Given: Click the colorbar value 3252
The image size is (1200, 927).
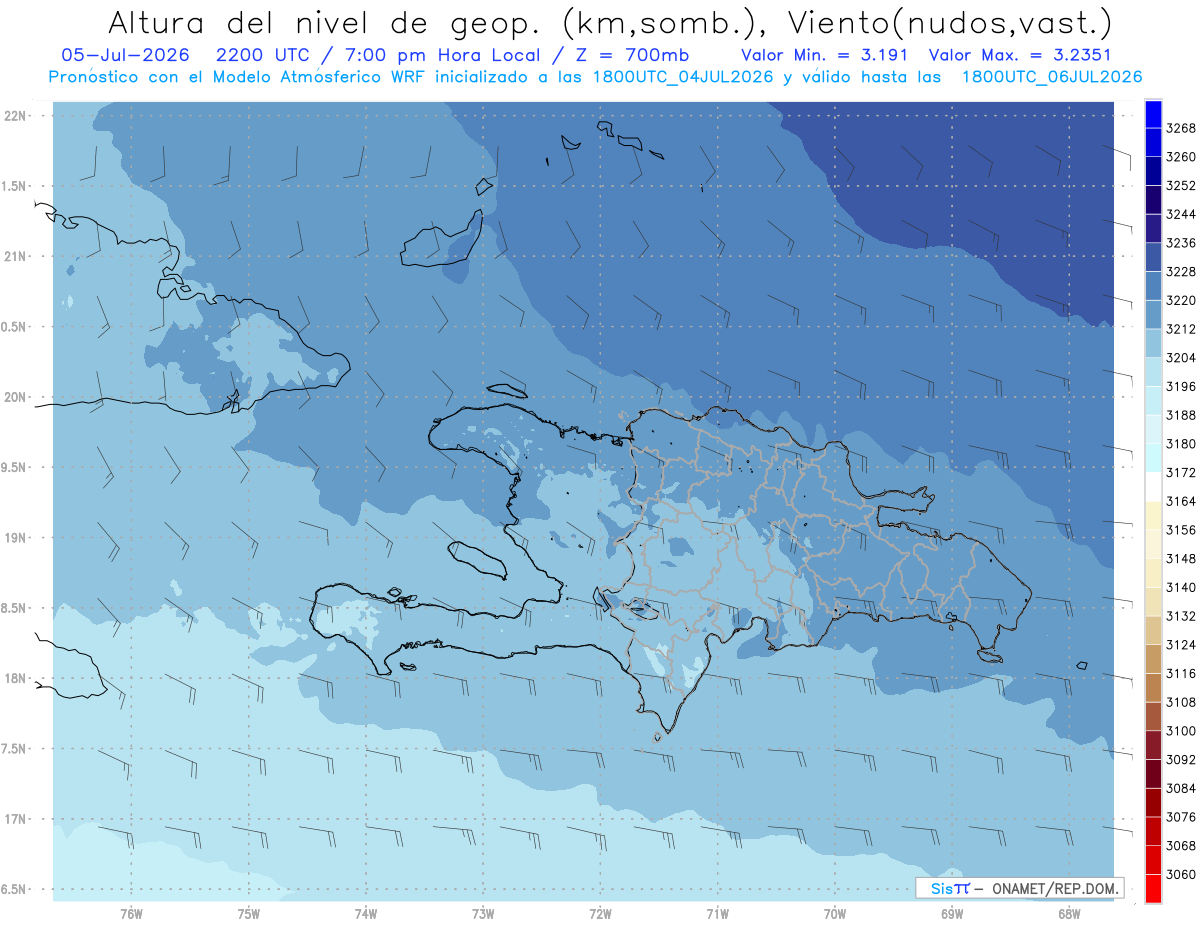Looking at the screenshot, I should pos(1181,186).
